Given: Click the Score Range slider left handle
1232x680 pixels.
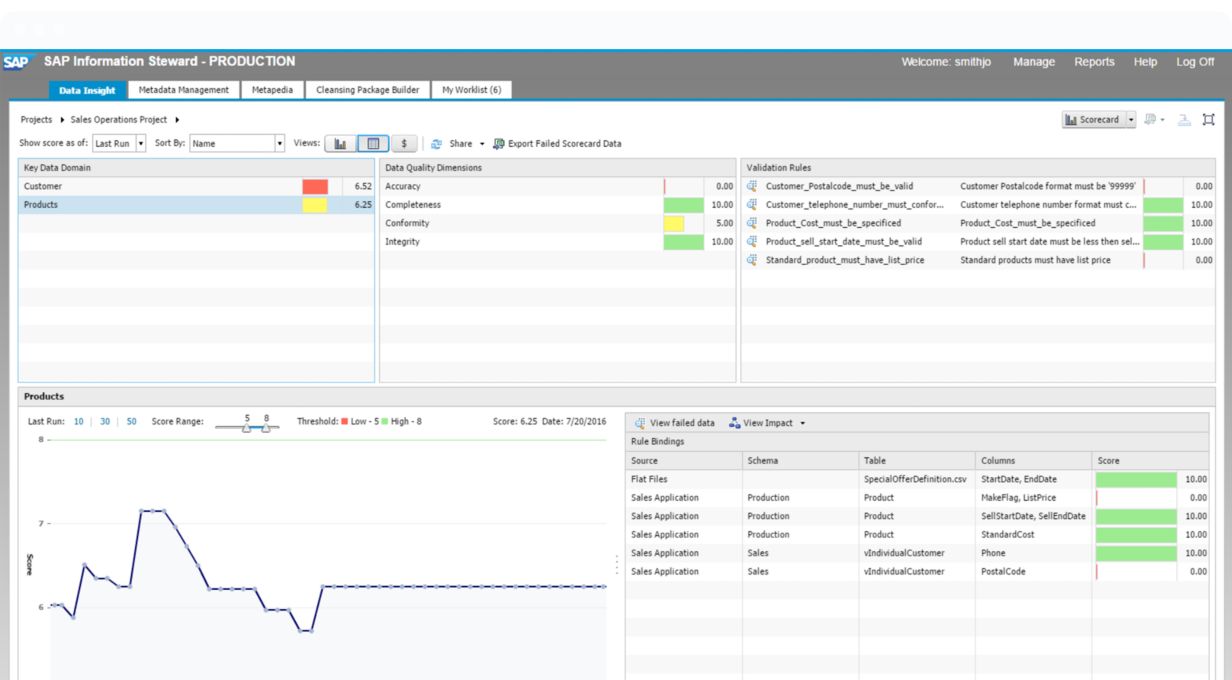Looking at the screenshot, I should click(x=247, y=428).
